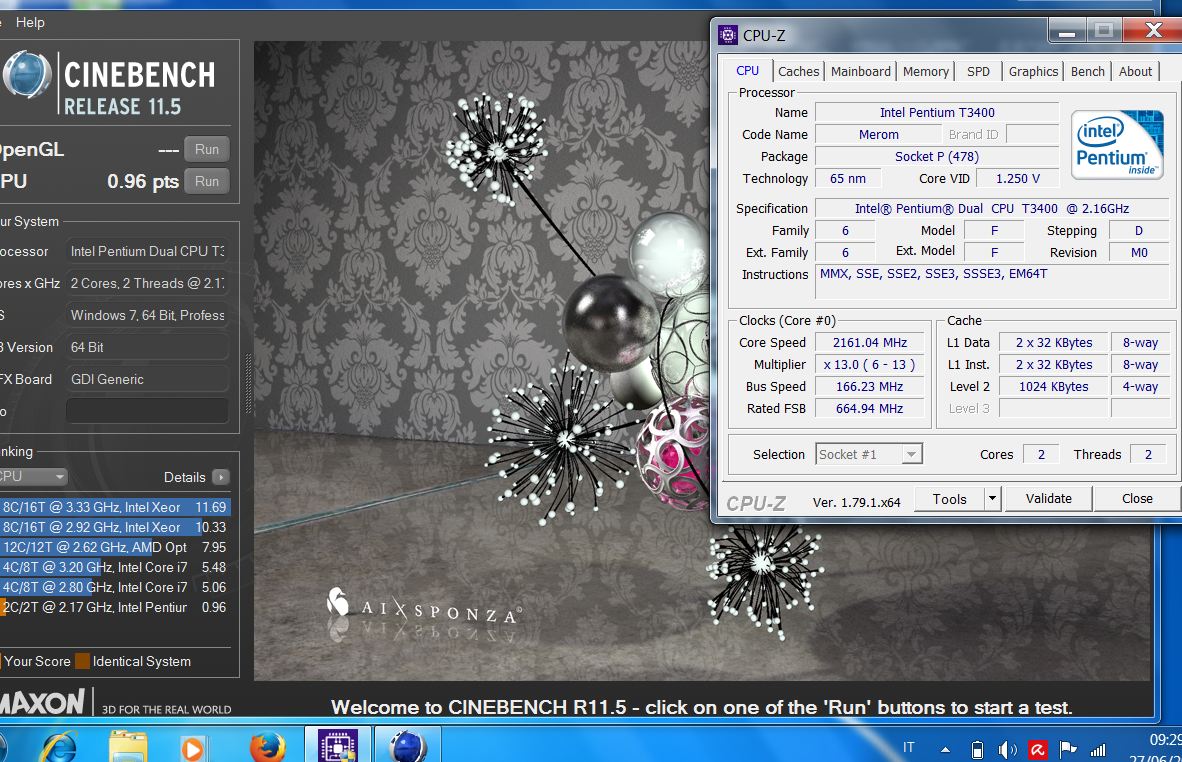
Task: Run the Cinebench OpenGL test
Action: click(207, 149)
